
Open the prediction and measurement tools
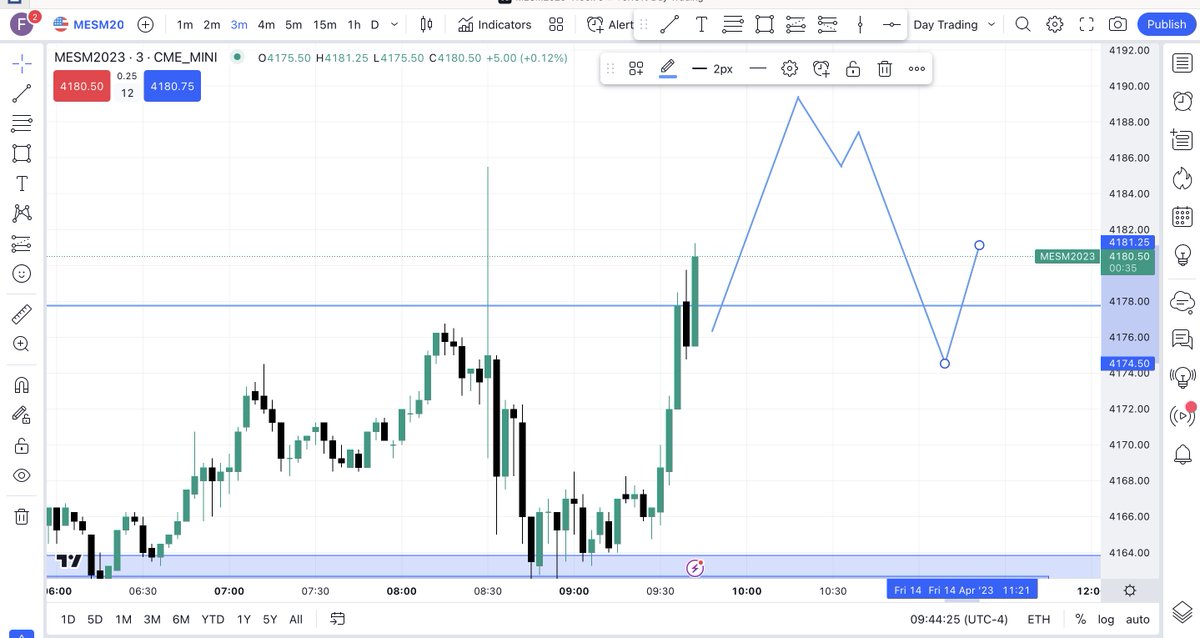22,243
